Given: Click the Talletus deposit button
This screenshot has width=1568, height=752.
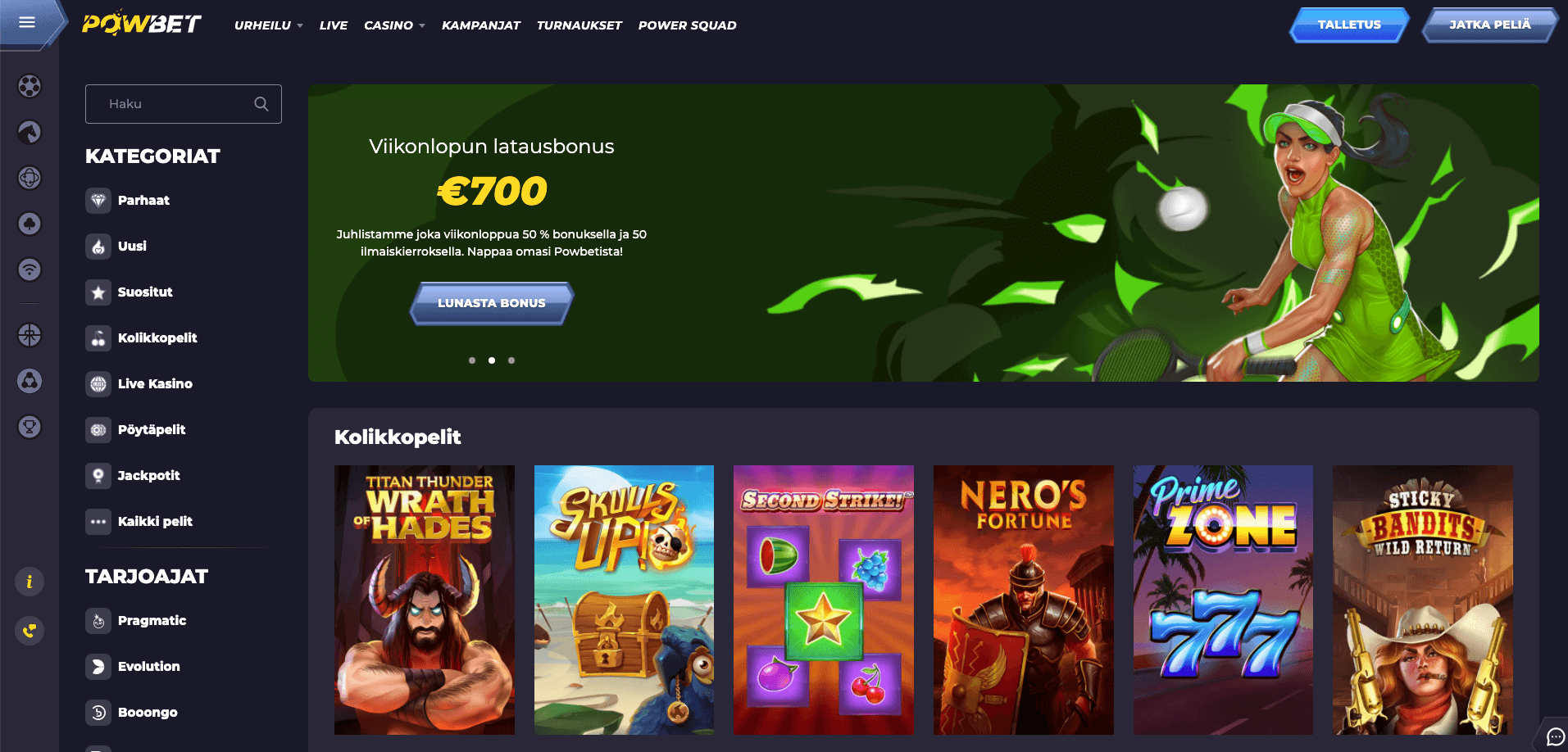Looking at the screenshot, I should (x=1349, y=25).
